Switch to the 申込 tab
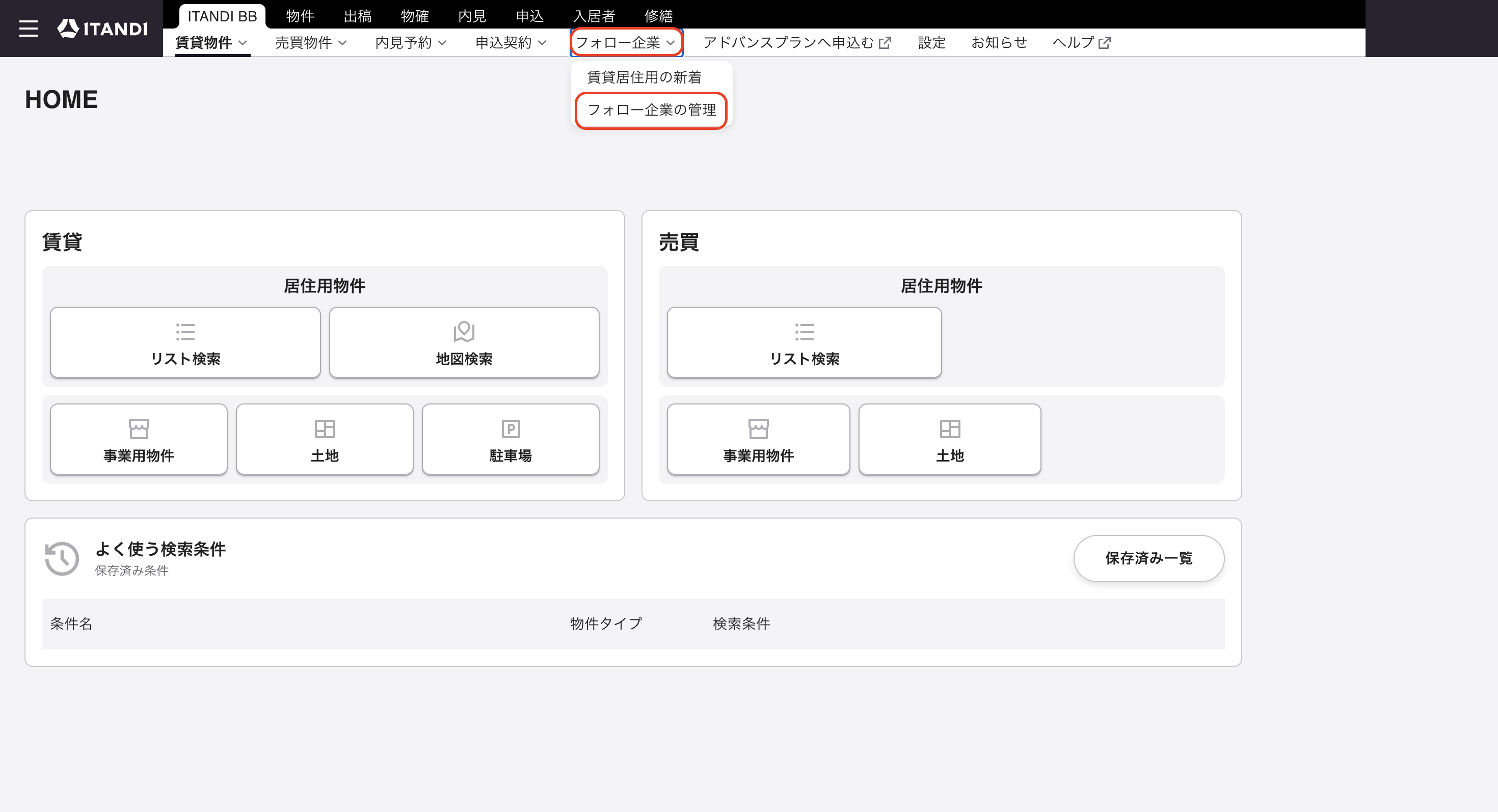This screenshot has width=1498, height=812. [x=530, y=16]
